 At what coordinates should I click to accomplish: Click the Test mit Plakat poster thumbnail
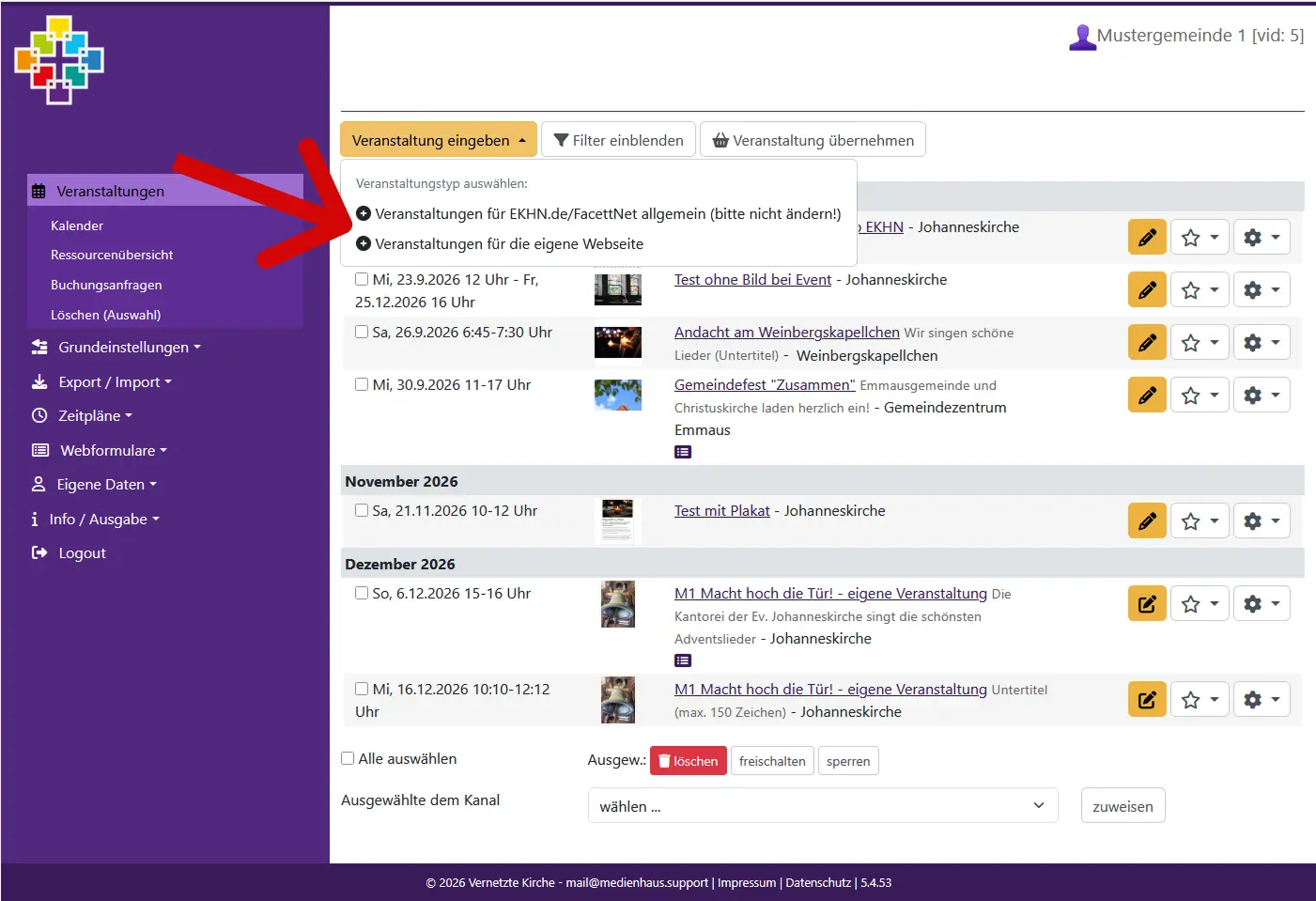click(x=617, y=520)
